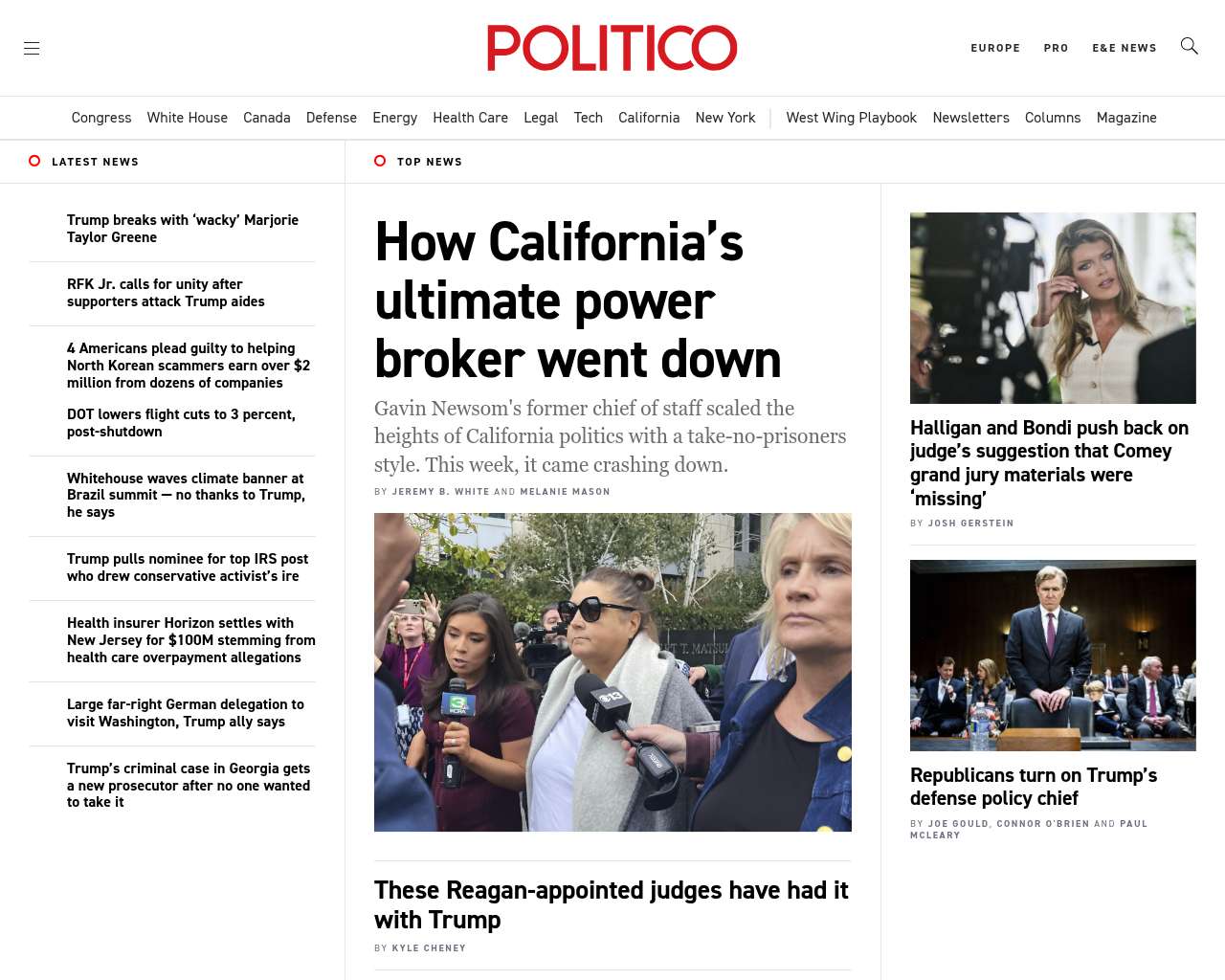Image resolution: width=1225 pixels, height=980 pixels.
Task: Select the White House nav item
Action: 188,118
